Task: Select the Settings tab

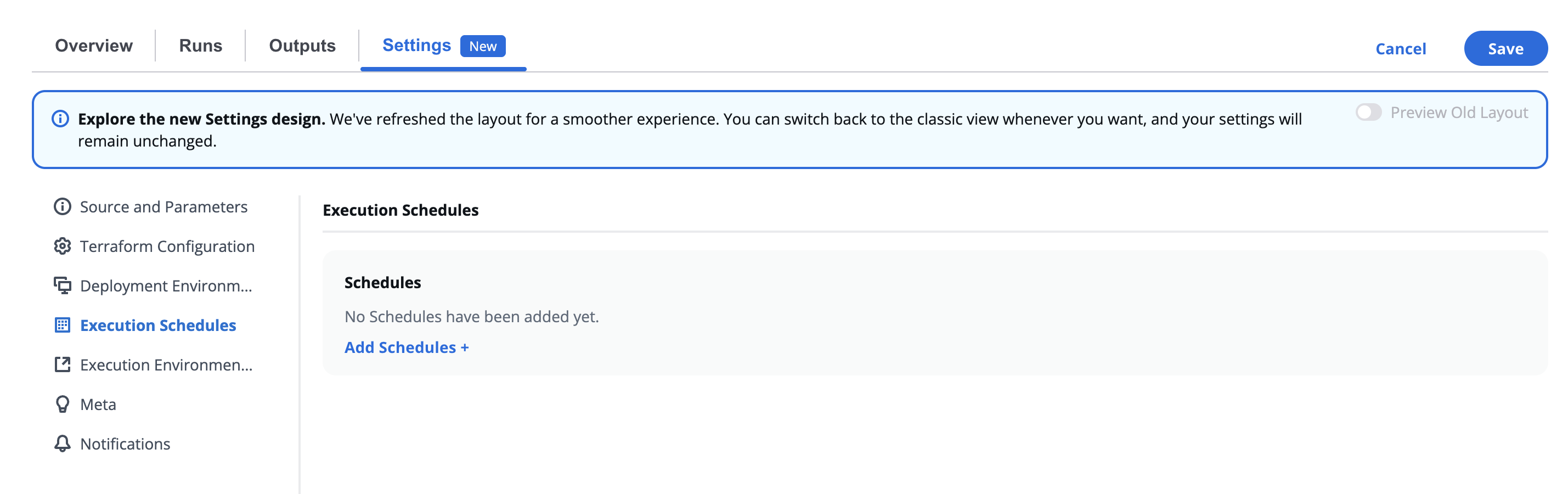Action: 416,46
